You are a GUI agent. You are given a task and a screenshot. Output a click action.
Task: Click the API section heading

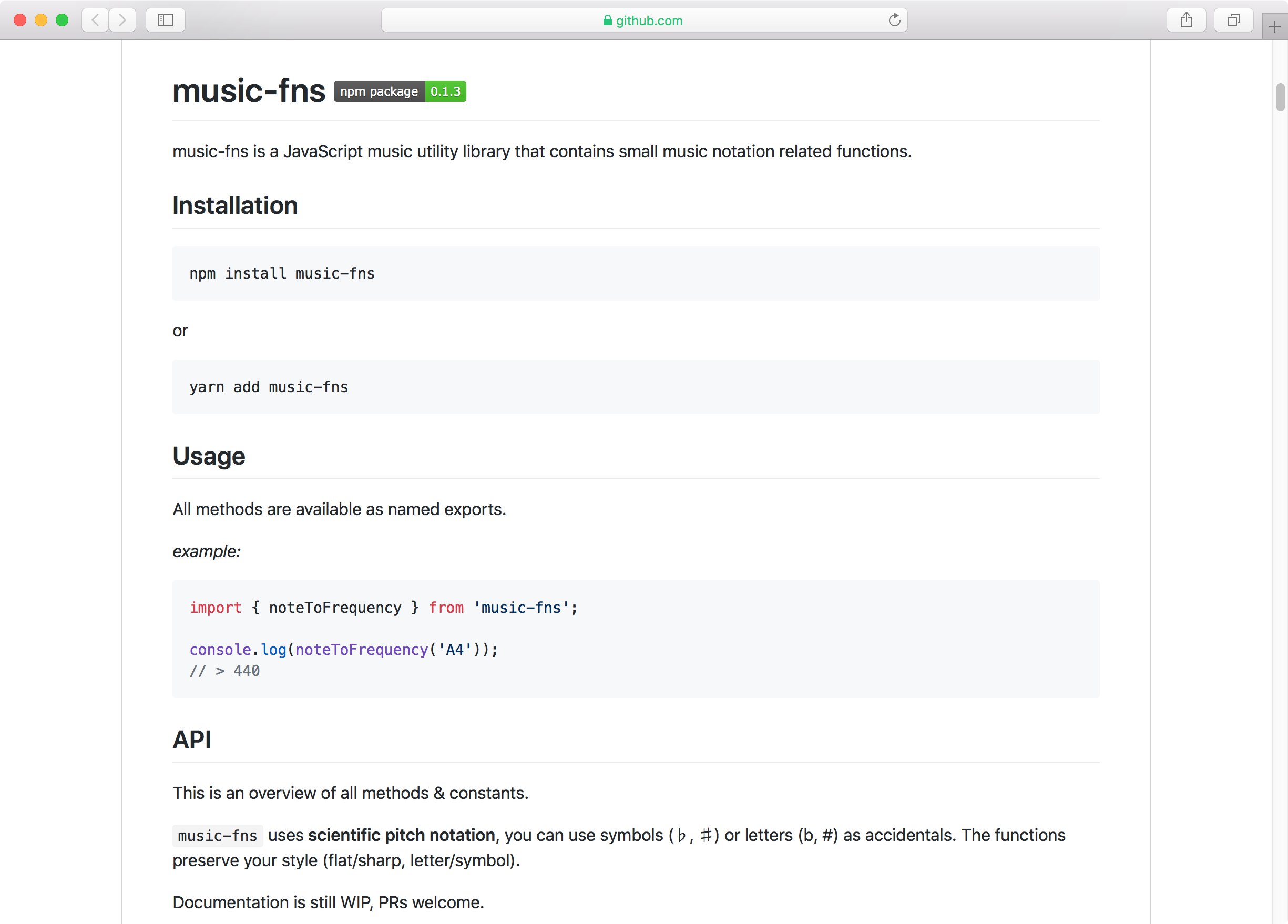click(192, 740)
